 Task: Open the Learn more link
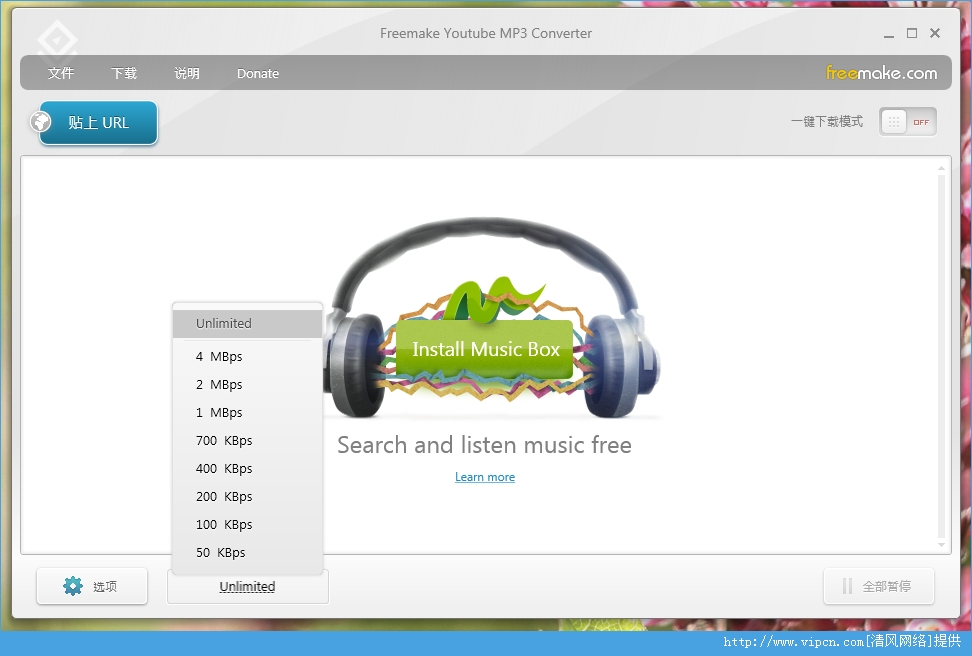(485, 477)
